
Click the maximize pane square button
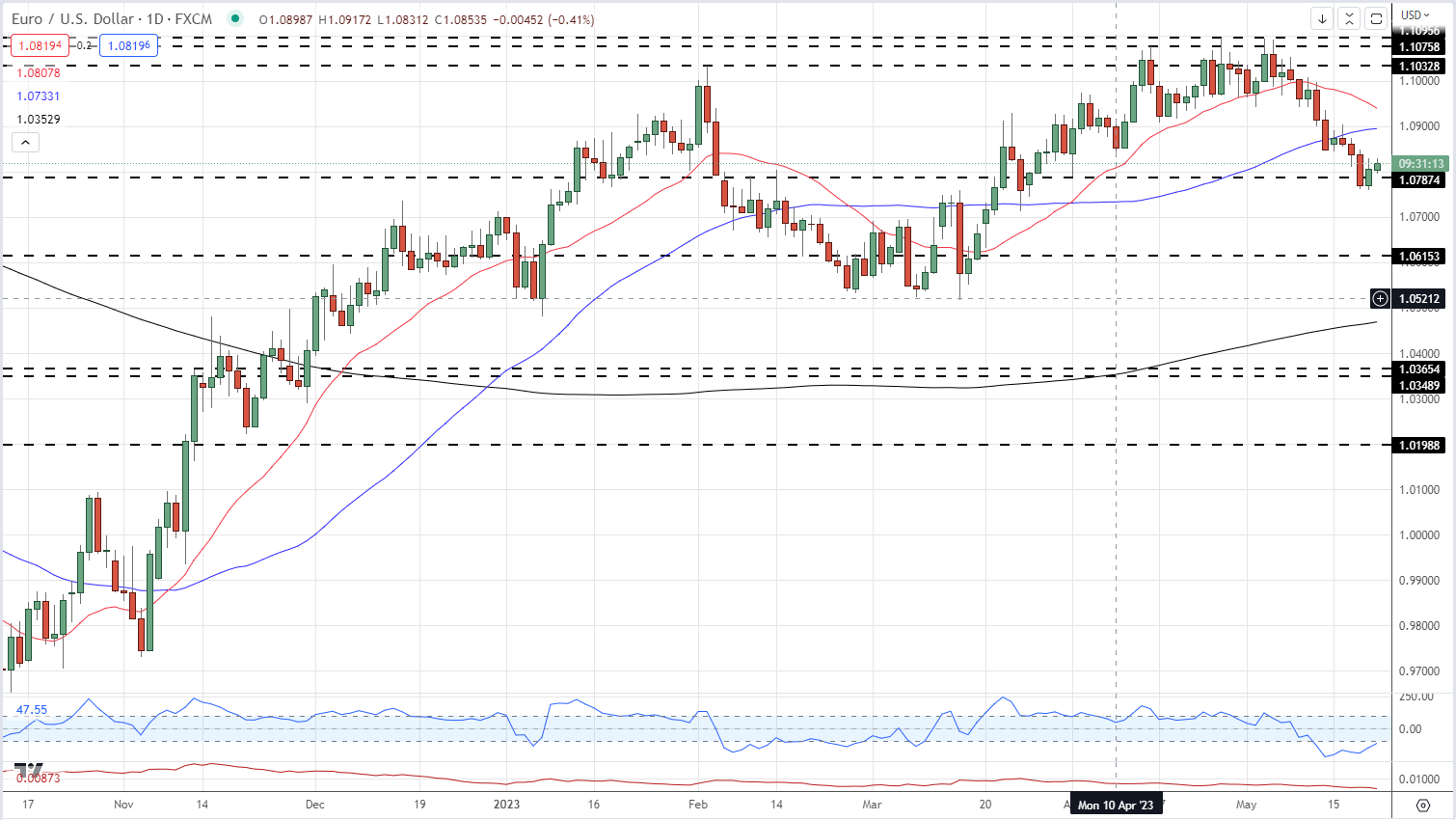1376,18
